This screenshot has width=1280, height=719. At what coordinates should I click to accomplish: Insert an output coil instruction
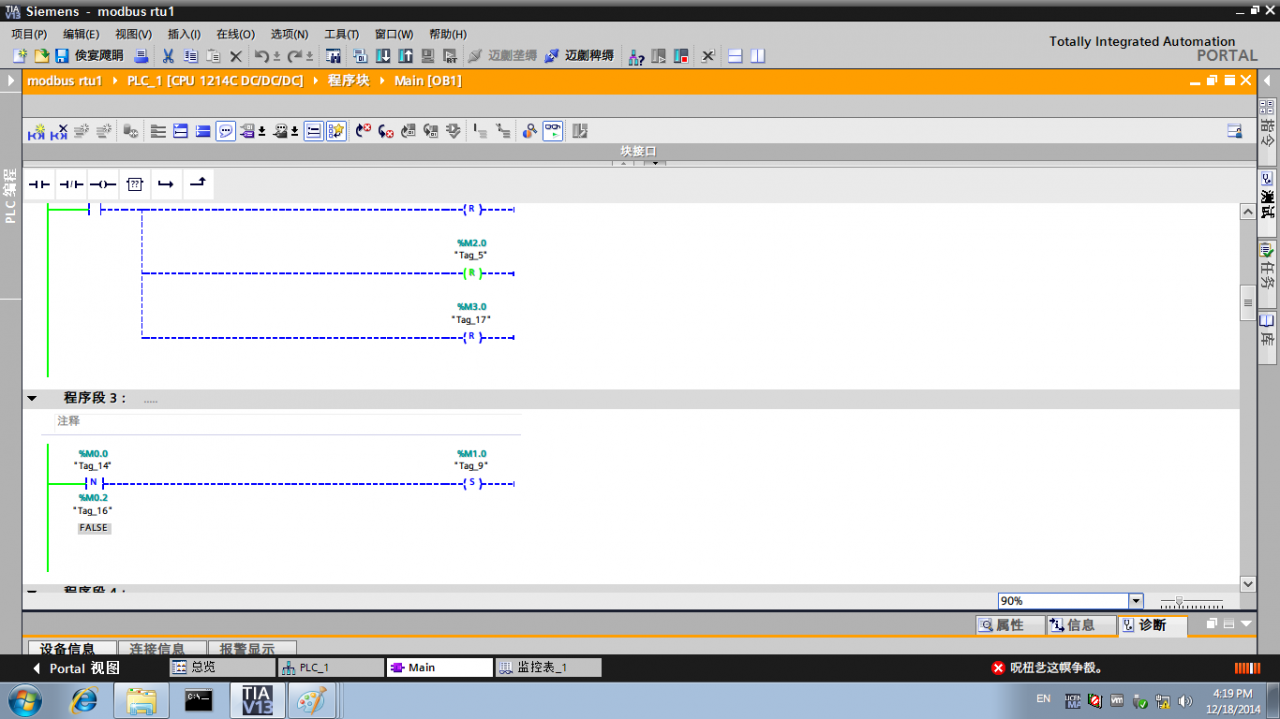pyautogui.click(x=103, y=184)
